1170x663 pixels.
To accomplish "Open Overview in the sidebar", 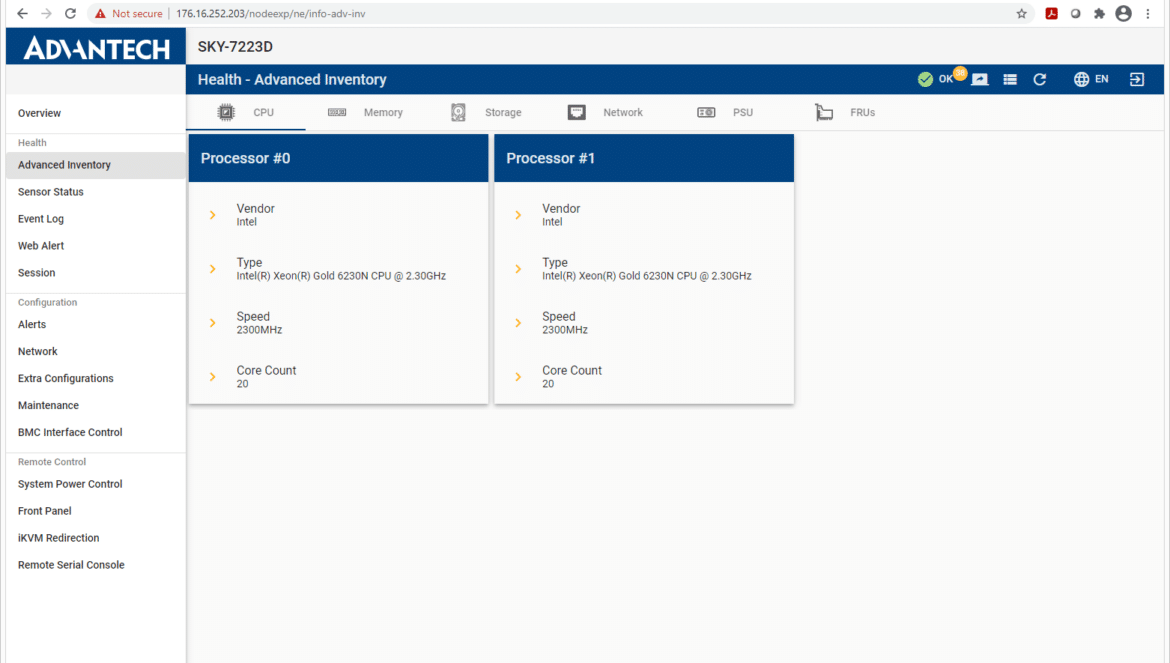I will click(96, 113).
